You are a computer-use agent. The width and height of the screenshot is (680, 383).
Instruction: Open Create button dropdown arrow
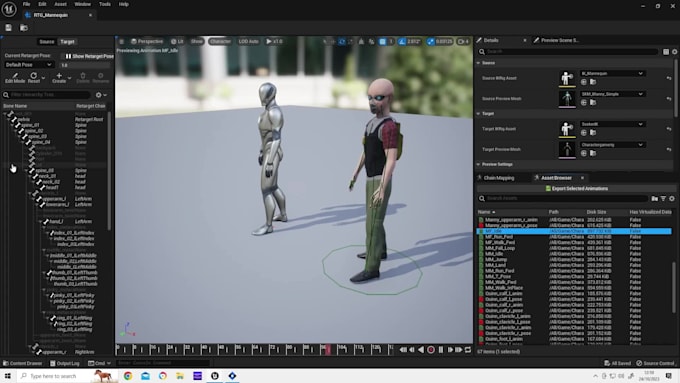[x=69, y=79]
